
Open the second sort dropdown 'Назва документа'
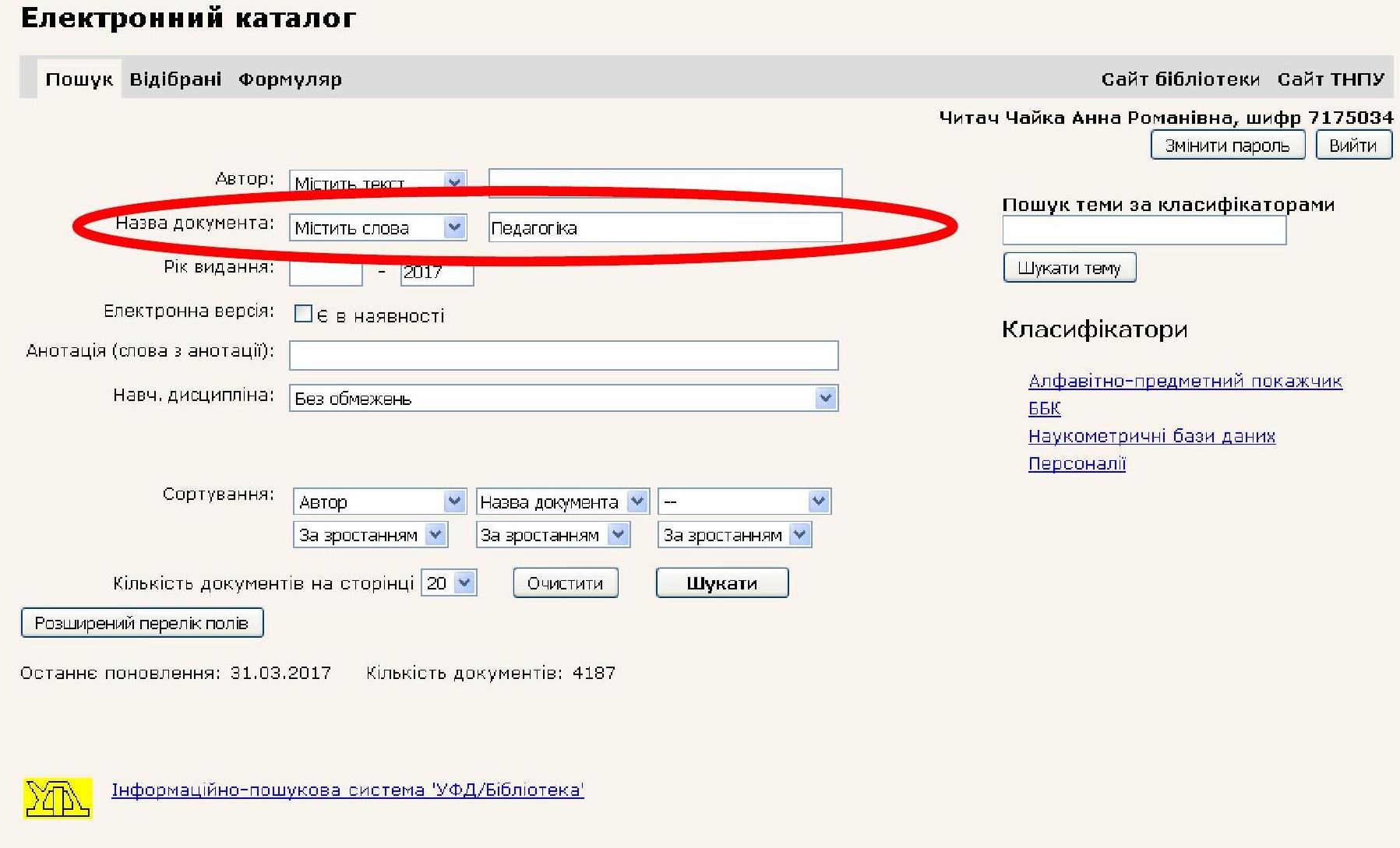coord(562,501)
